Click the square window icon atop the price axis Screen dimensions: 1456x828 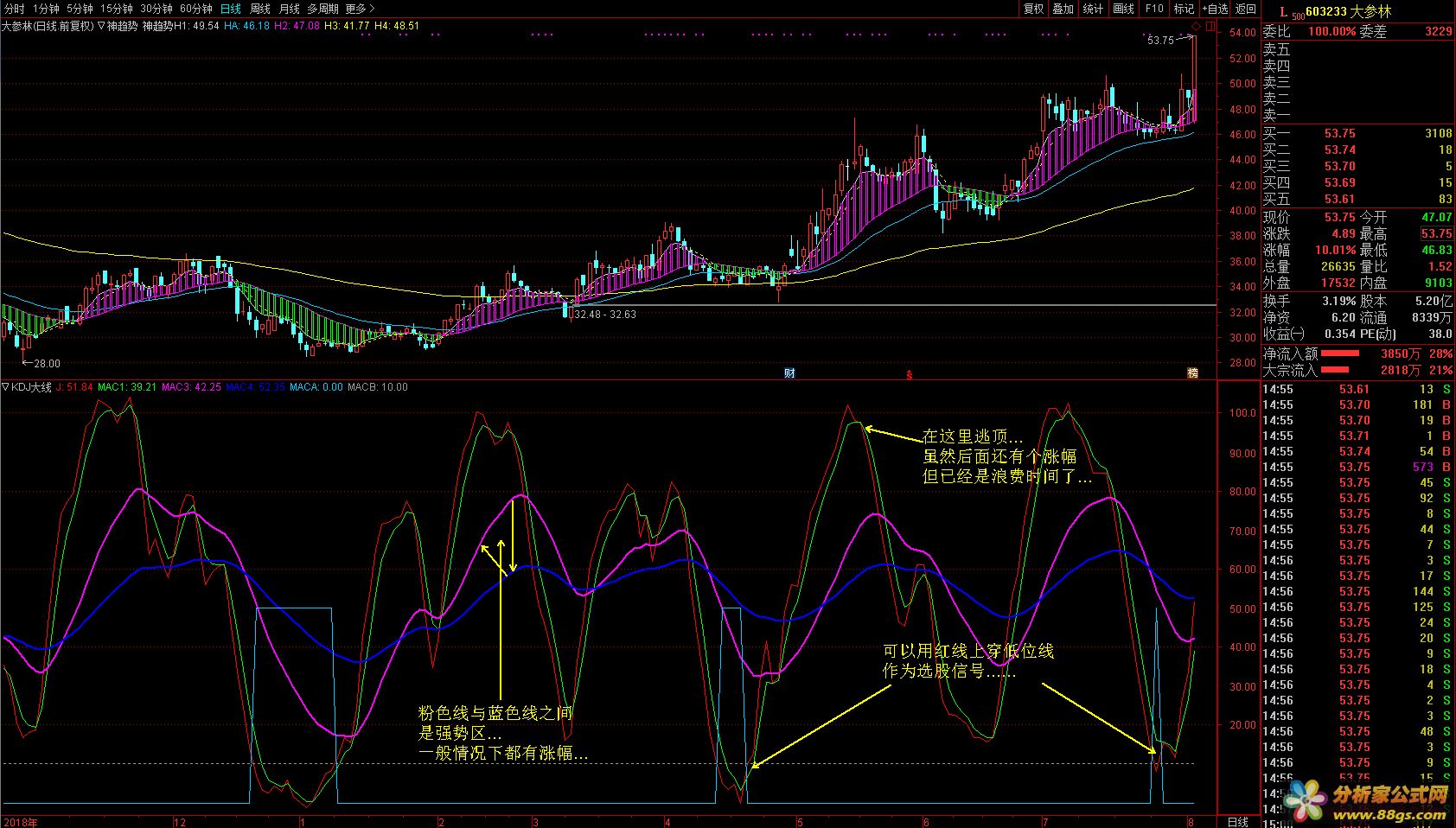[x=1210, y=28]
